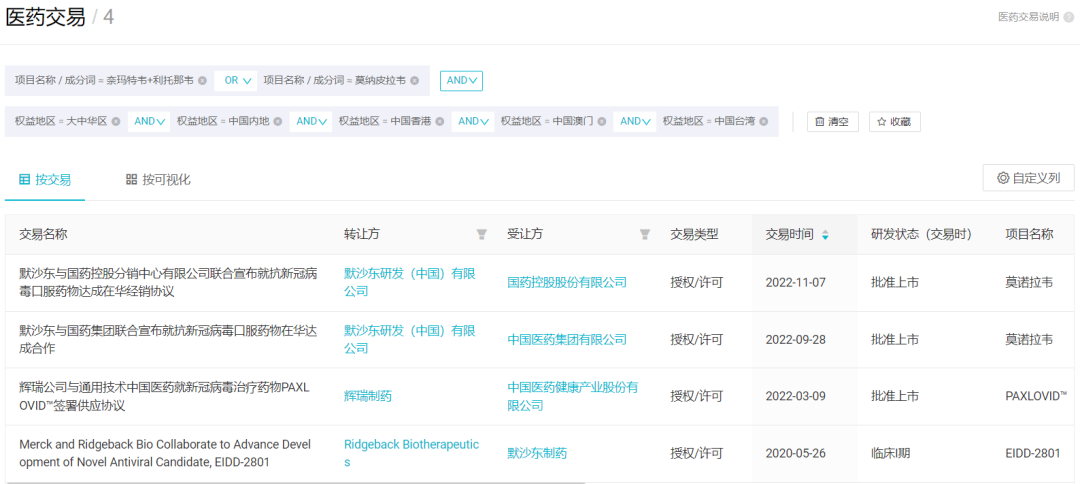Select the 默沙东与国药集团联合宣布 deal title
Image resolution: width=1080 pixels, height=484 pixels.
tap(168, 339)
